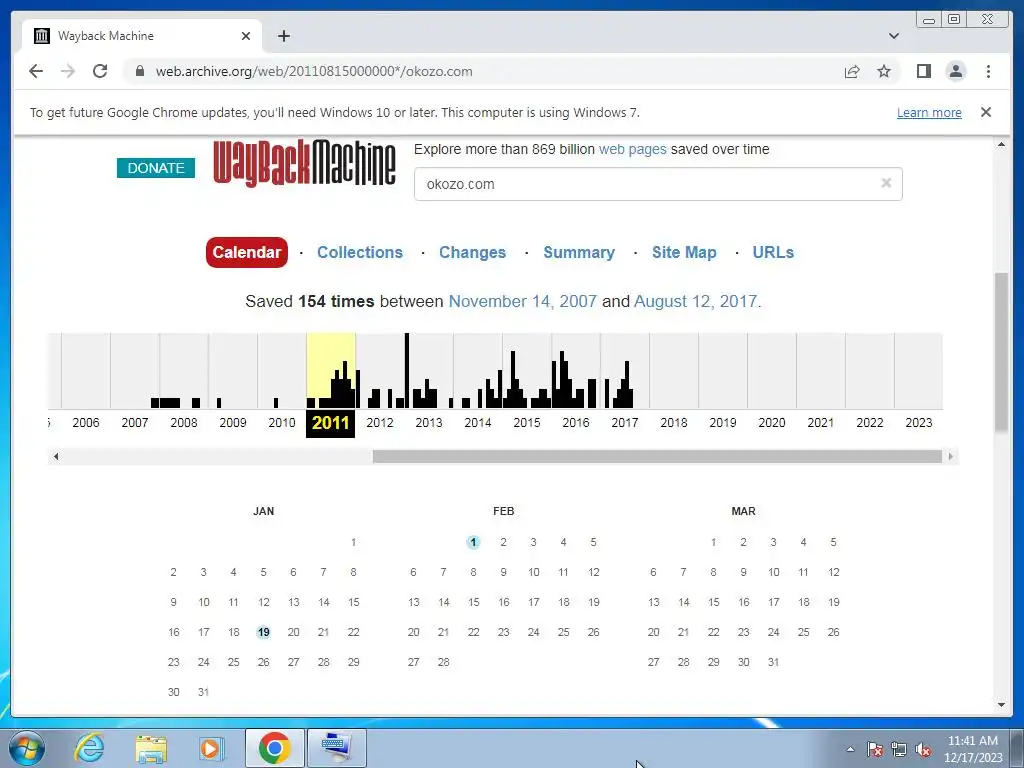Viewport: 1024px width, 768px height.
Task: Click the page scroll up arrow
Action: pyautogui.click(x=1001, y=144)
